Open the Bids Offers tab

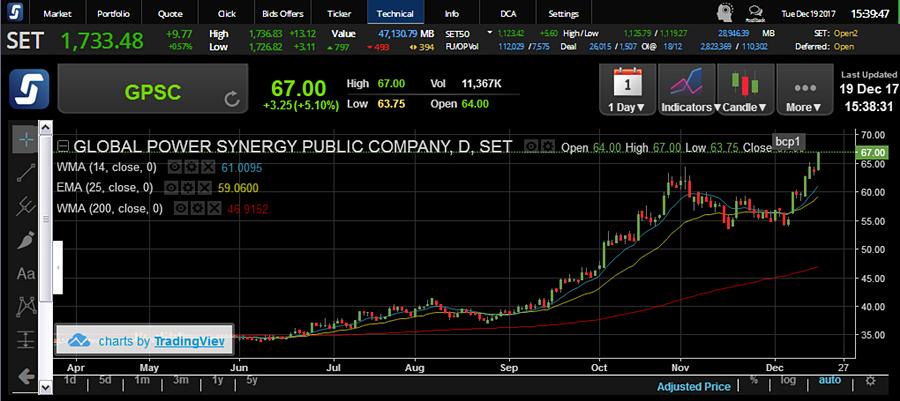pyautogui.click(x=282, y=13)
